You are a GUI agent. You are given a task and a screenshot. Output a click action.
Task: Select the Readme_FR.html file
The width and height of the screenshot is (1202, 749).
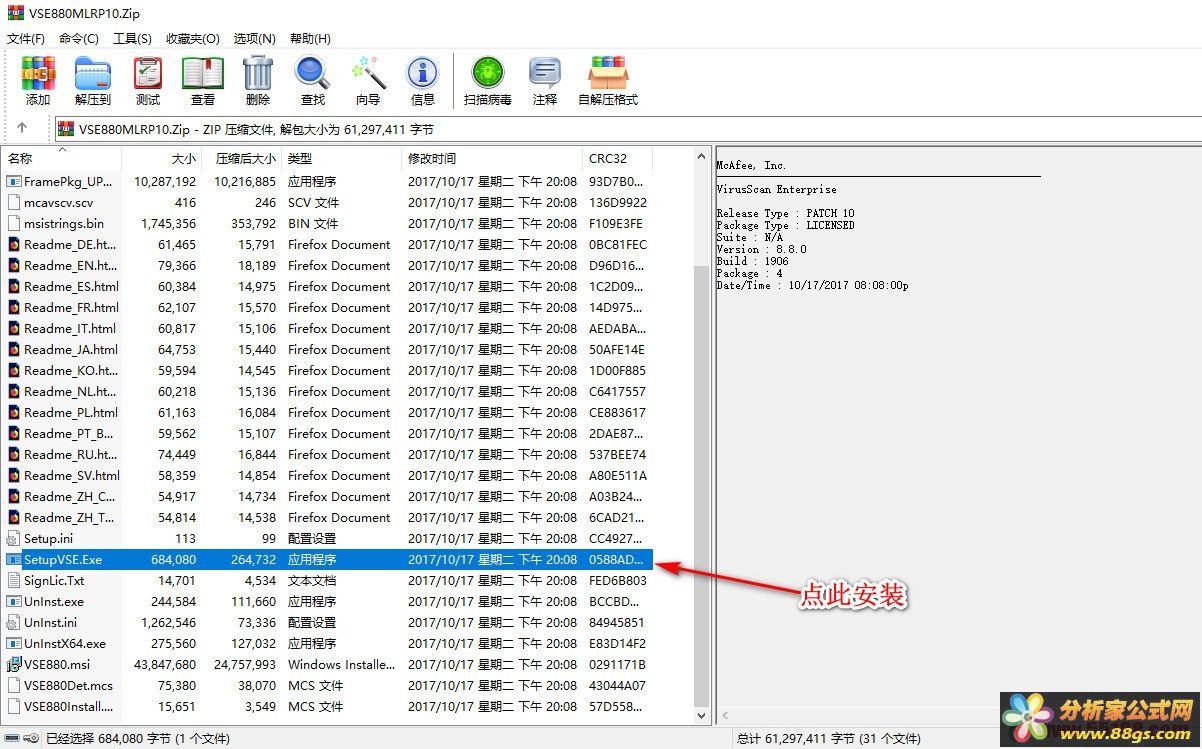(71, 307)
